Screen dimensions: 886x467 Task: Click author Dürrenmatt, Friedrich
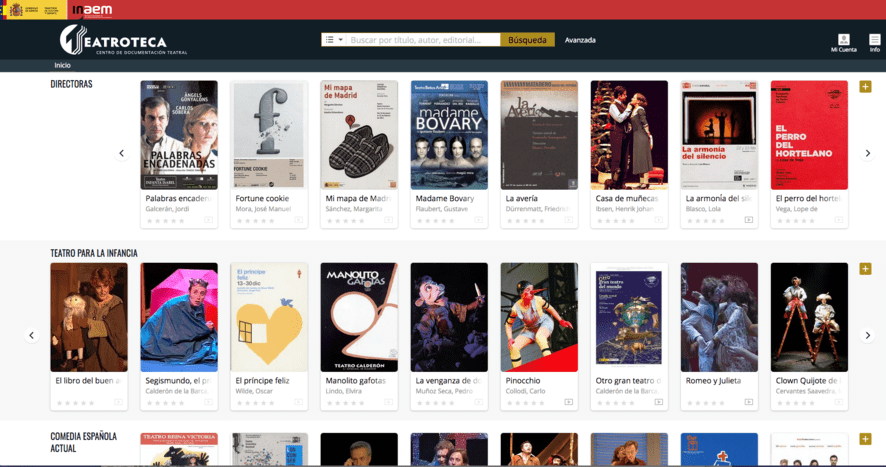pyautogui.click(x=537, y=209)
